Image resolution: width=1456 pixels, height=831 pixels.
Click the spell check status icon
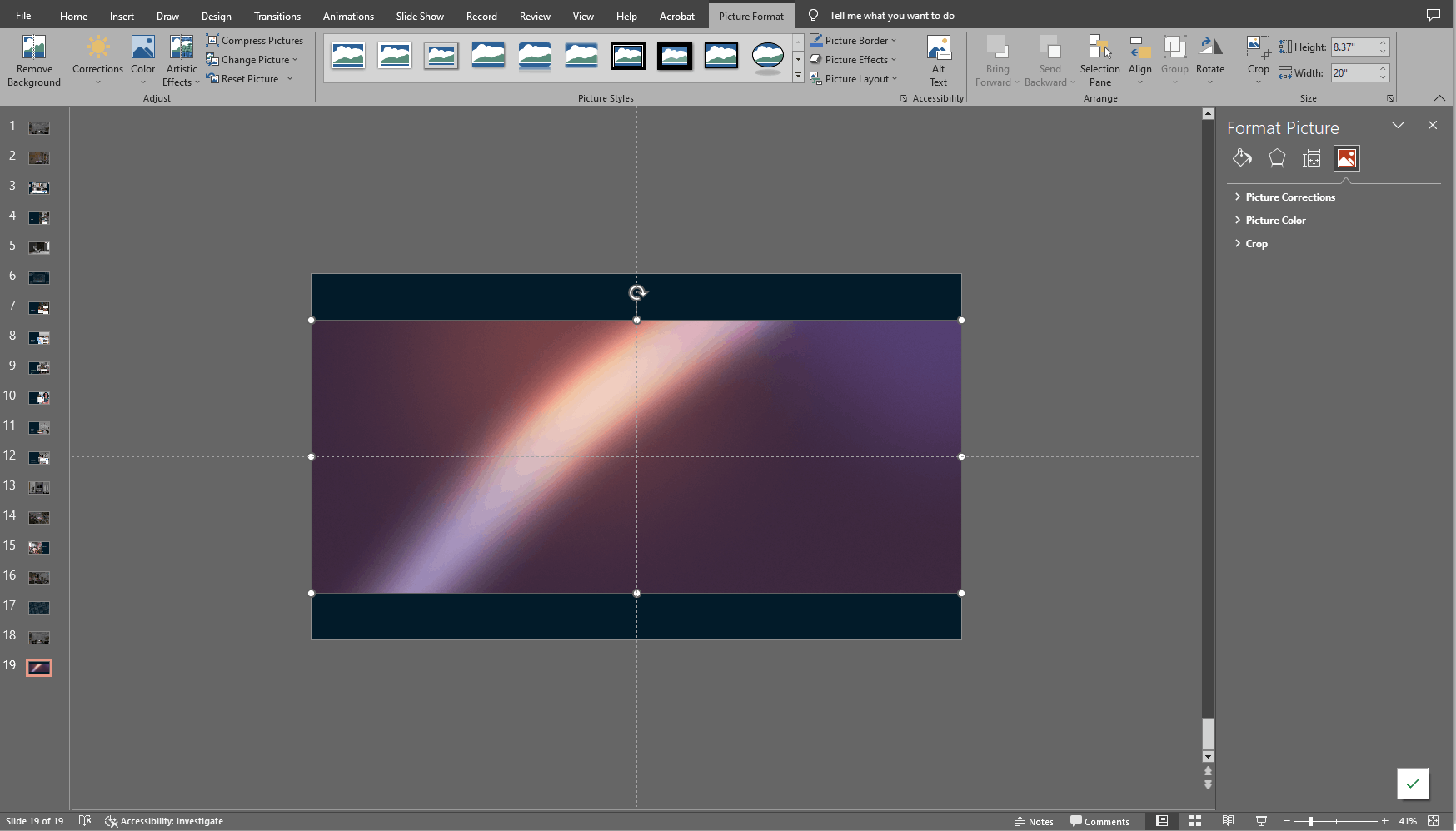[85, 821]
